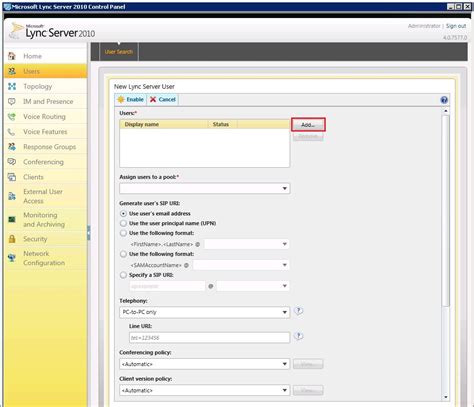Select Use the user principal name (UPN)
The height and width of the screenshot is (407, 474).
click(x=123, y=223)
